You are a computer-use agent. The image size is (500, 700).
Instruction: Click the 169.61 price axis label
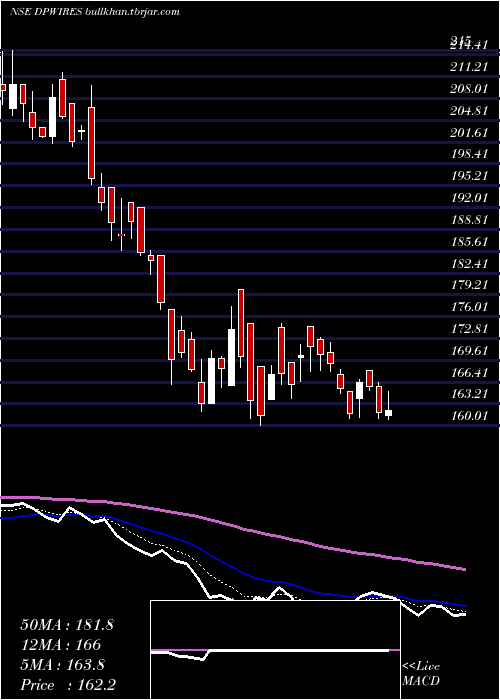(x=468, y=350)
